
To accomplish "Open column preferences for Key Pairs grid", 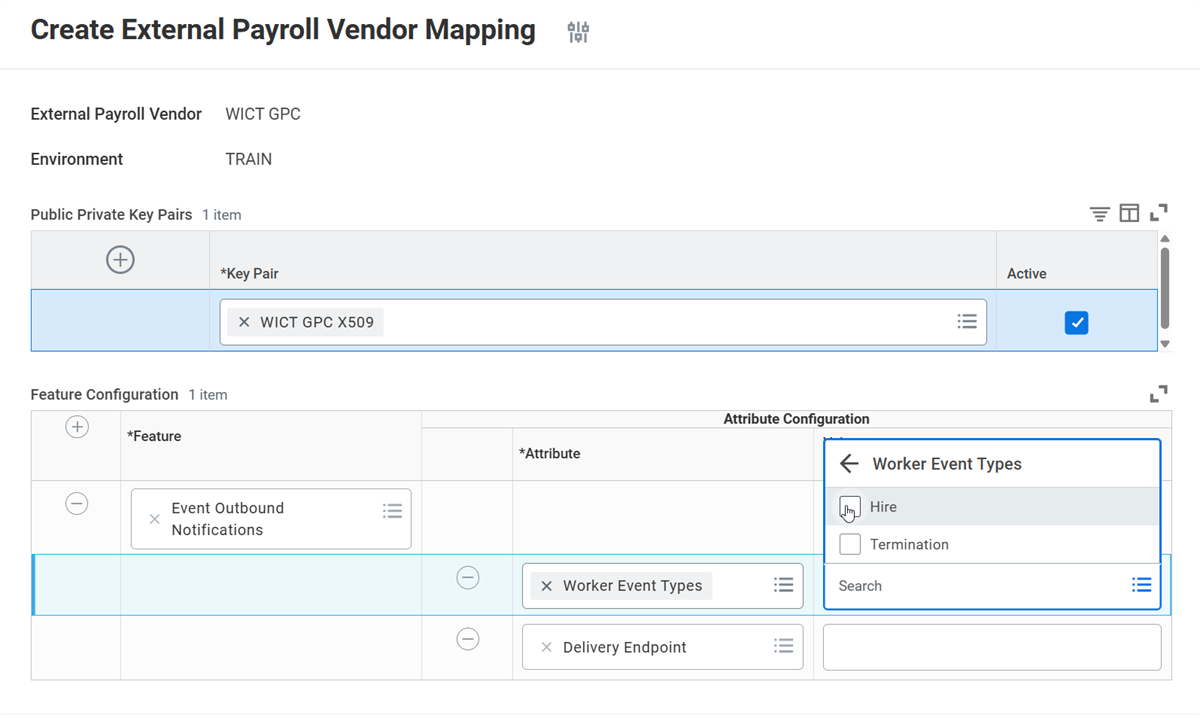I will click(x=1129, y=213).
